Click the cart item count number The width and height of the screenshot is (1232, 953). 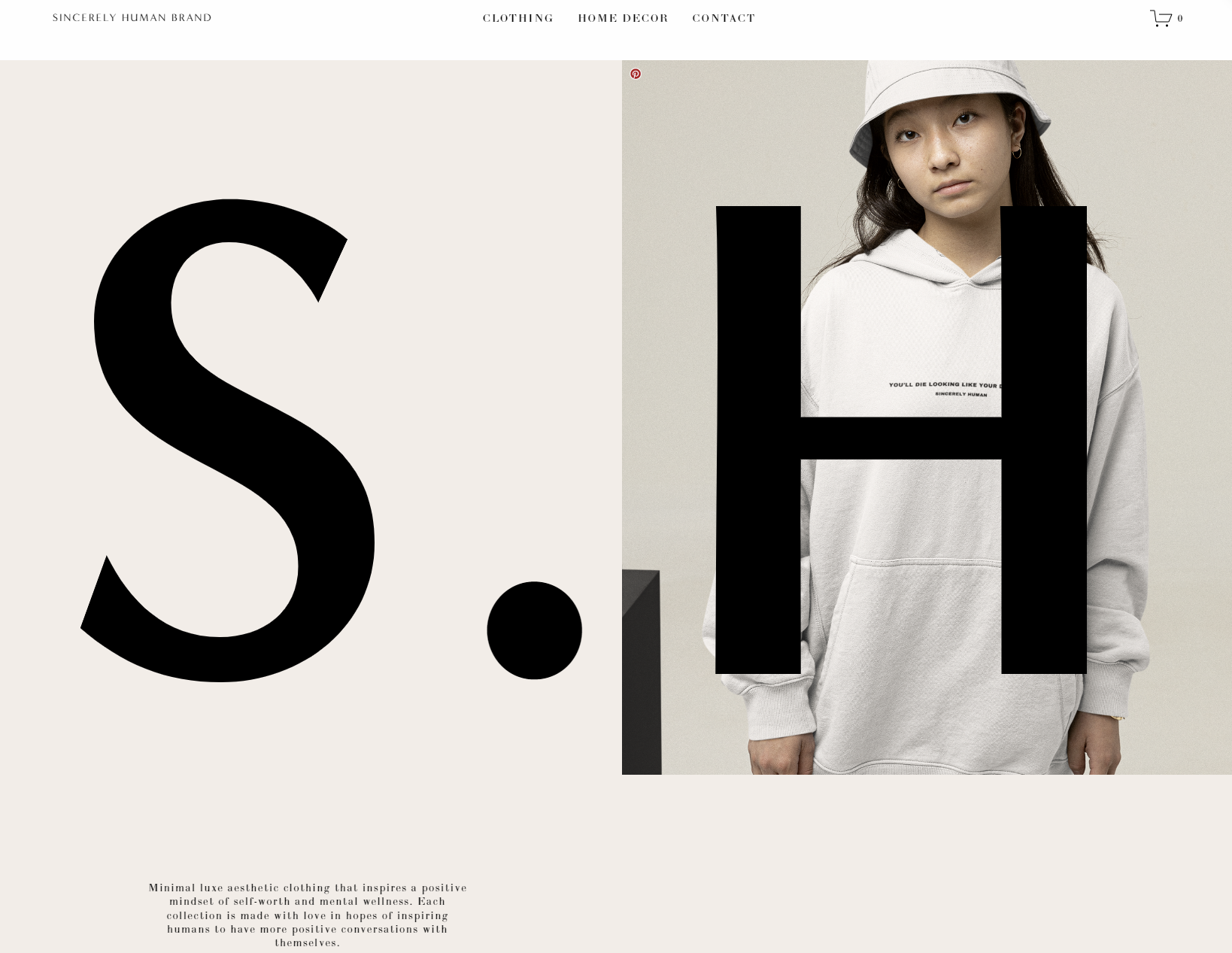click(x=1180, y=19)
